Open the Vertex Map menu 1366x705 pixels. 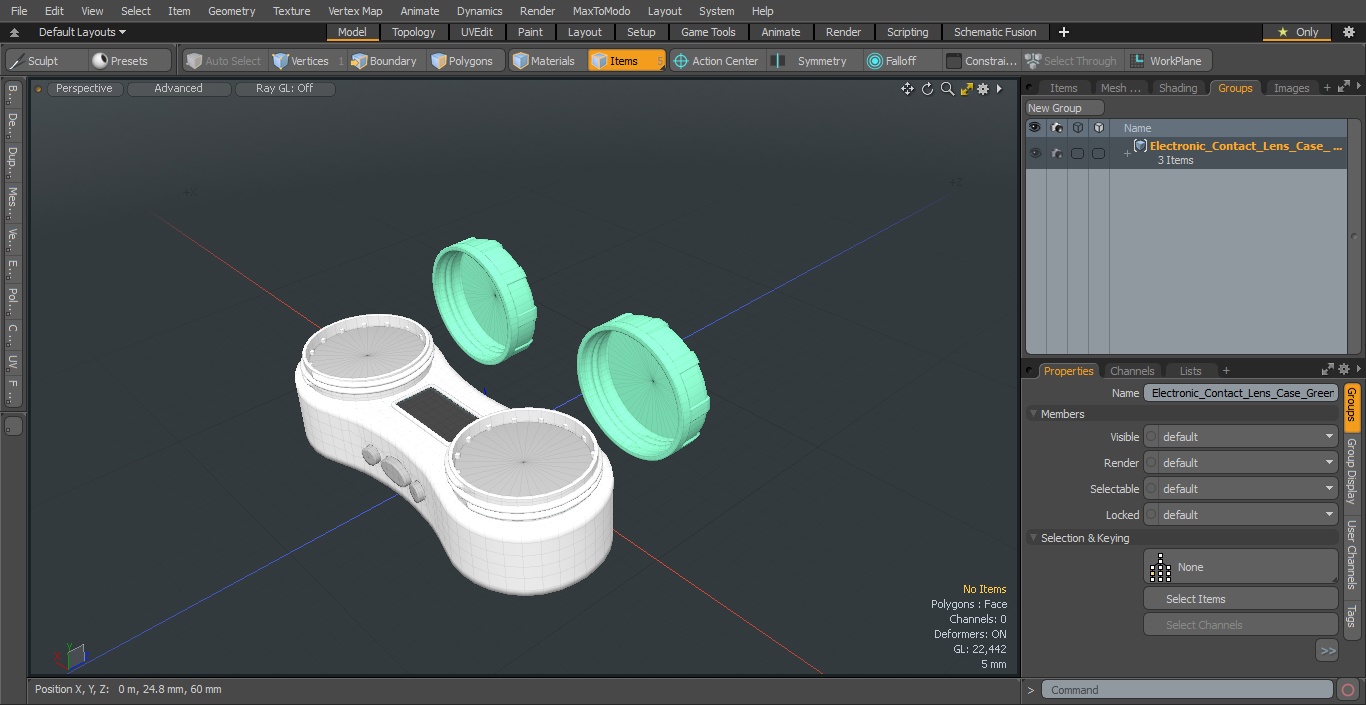tap(355, 11)
